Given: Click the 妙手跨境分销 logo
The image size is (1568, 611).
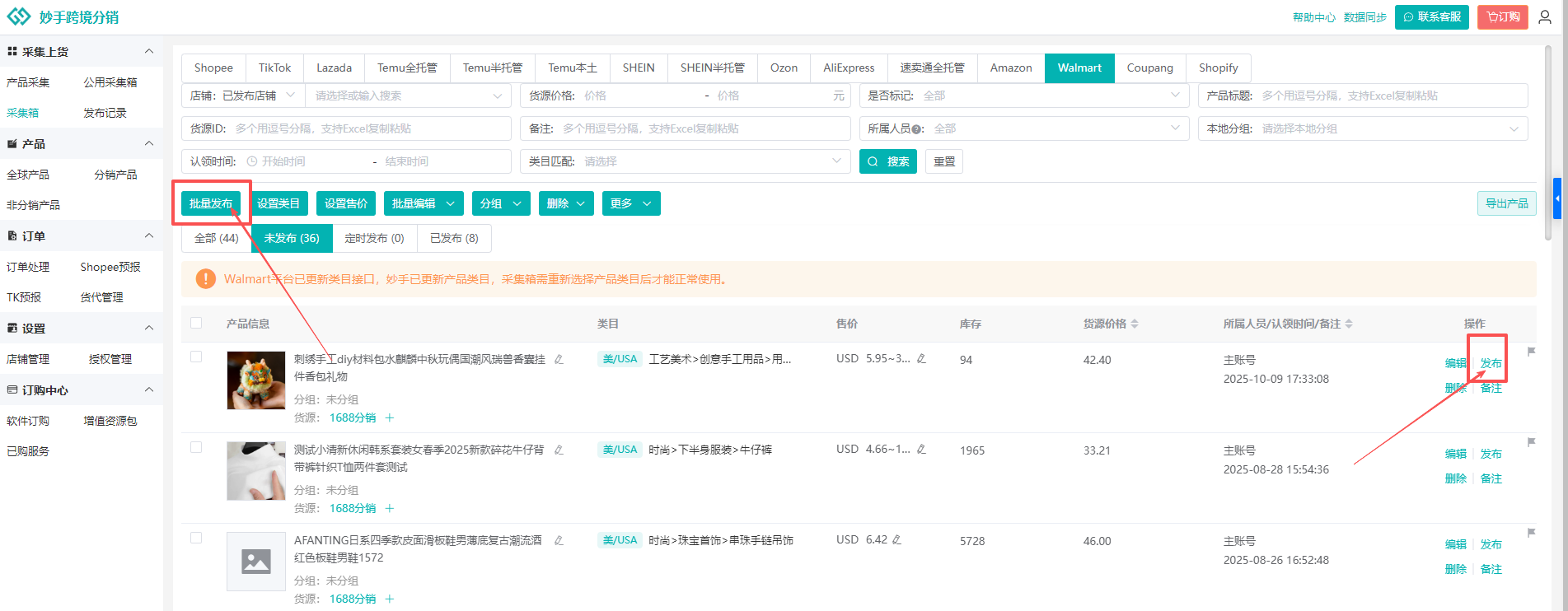Looking at the screenshot, I should coord(63,17).
